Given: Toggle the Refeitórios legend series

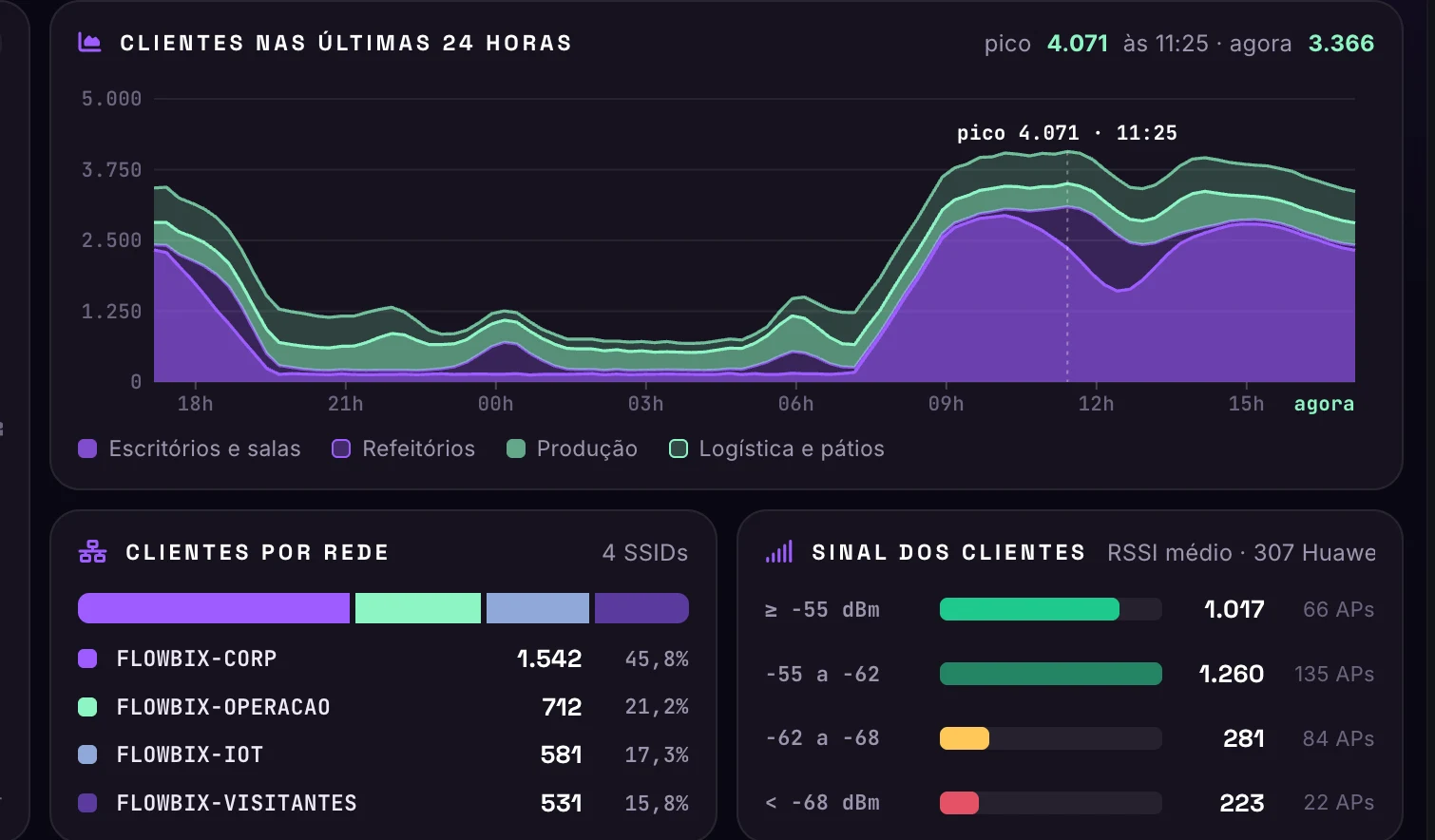Looking at the screenshot, I should (403, 449).
